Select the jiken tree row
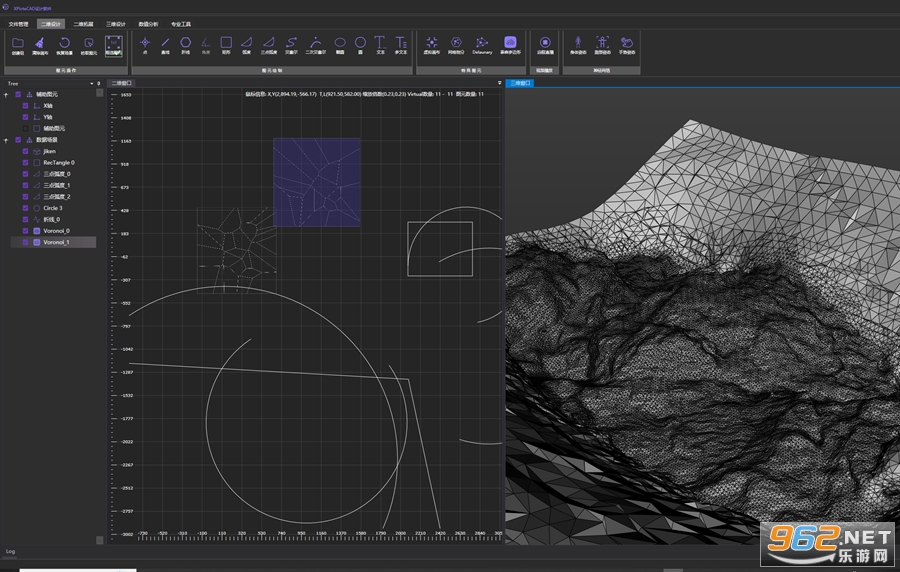 [x=53, y=151]
